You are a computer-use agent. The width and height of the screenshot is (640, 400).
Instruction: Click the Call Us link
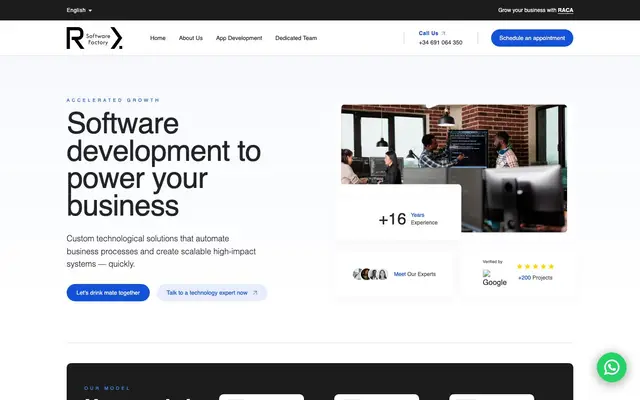[x=428, y=33]
